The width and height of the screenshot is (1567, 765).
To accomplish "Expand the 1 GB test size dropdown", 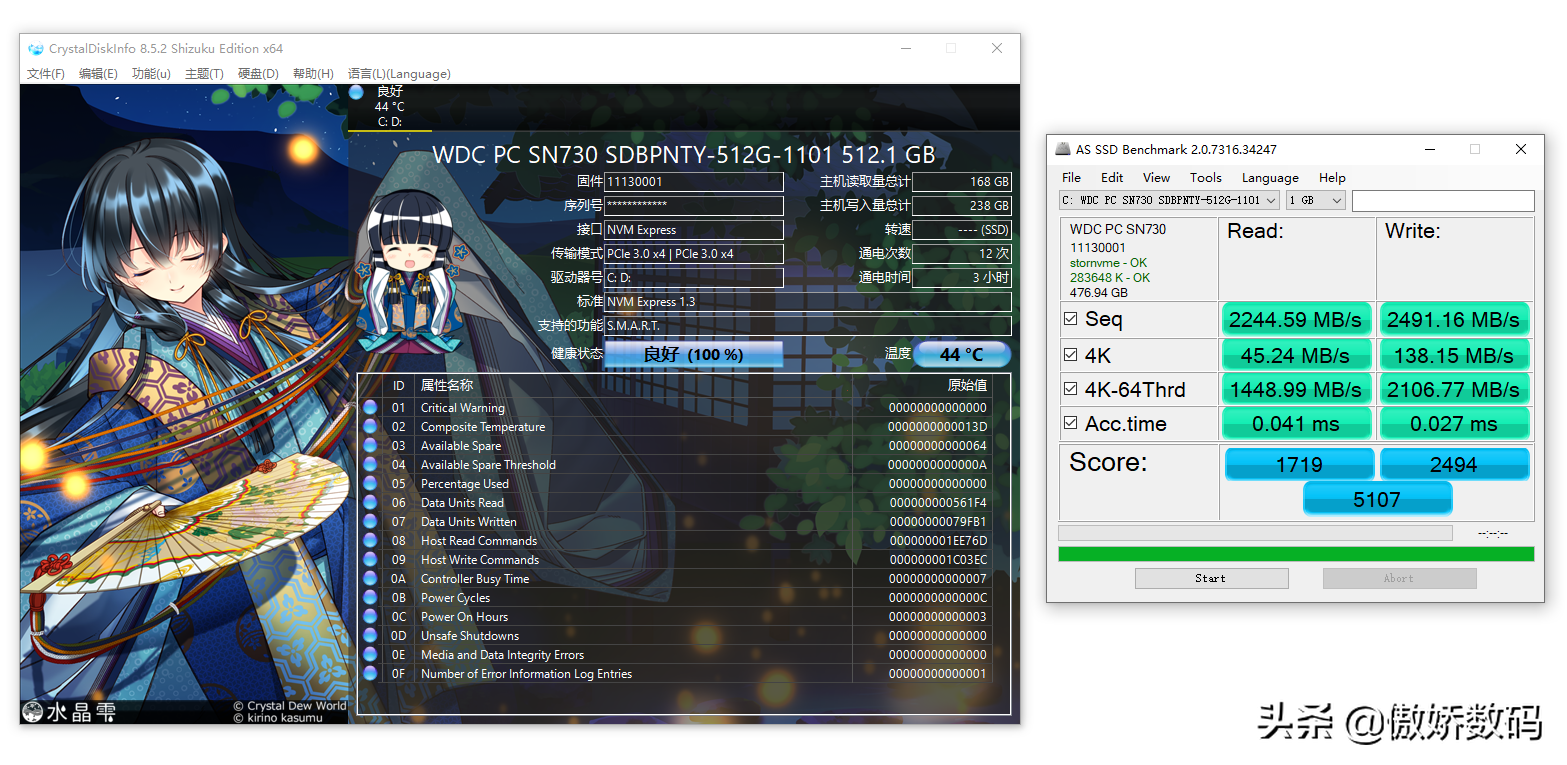I will click(1315, 200).
